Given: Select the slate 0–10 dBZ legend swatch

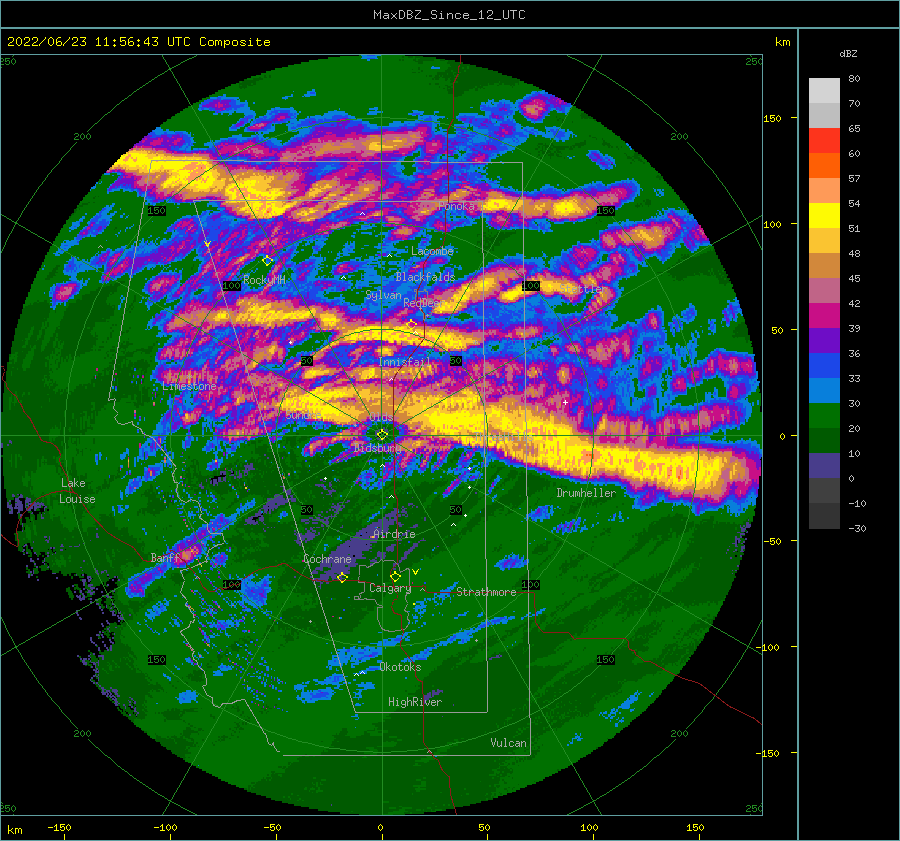Looking at the screenshot, I should [x=824, y=466].
